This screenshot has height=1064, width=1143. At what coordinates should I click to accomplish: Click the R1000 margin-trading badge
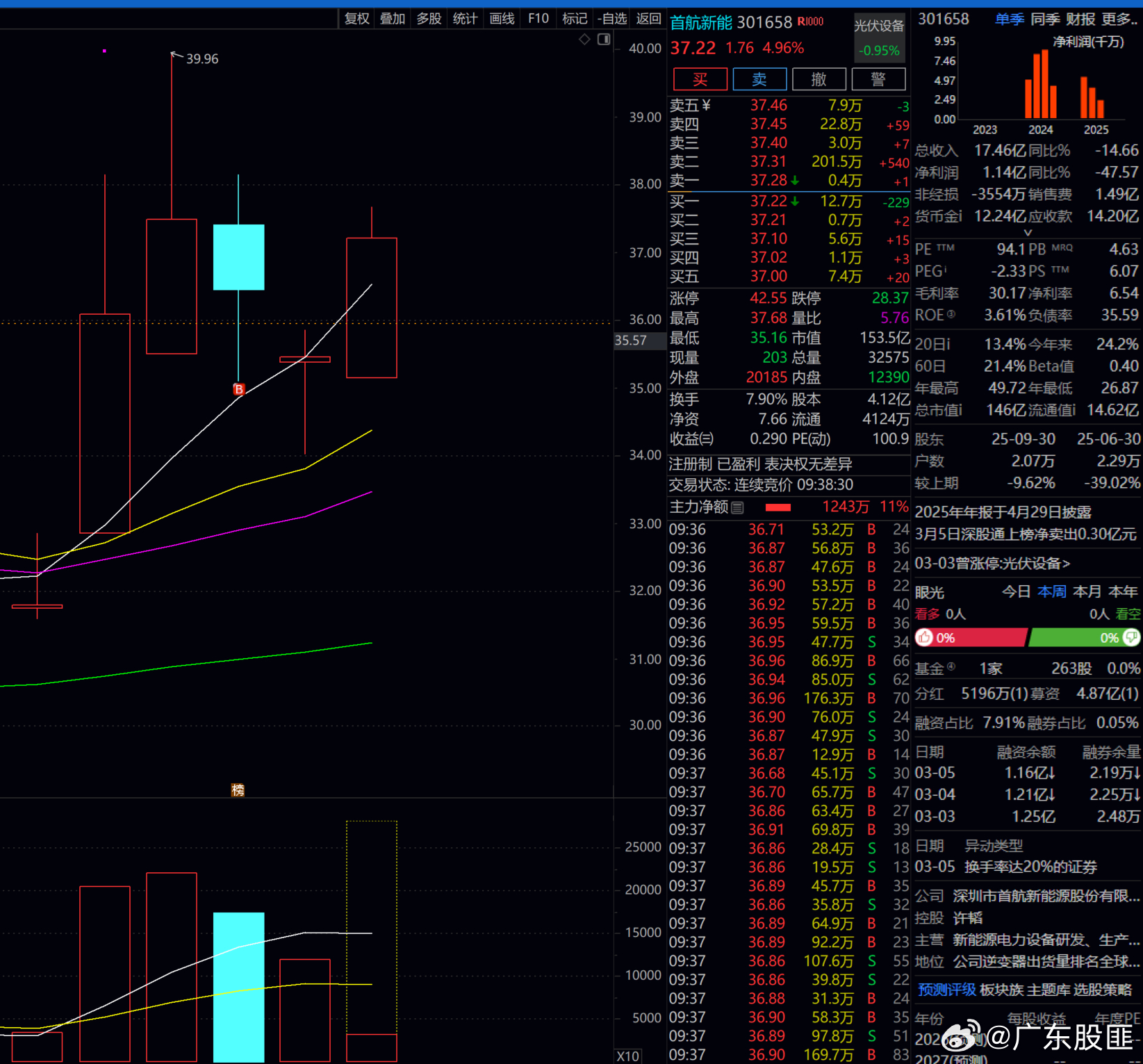click(810, 22)
